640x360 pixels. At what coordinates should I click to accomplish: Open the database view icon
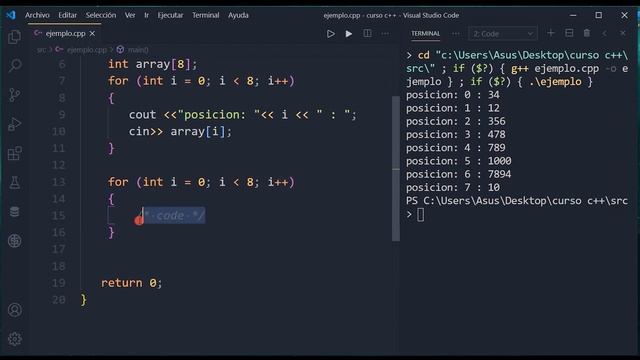(x=15, y=212)
